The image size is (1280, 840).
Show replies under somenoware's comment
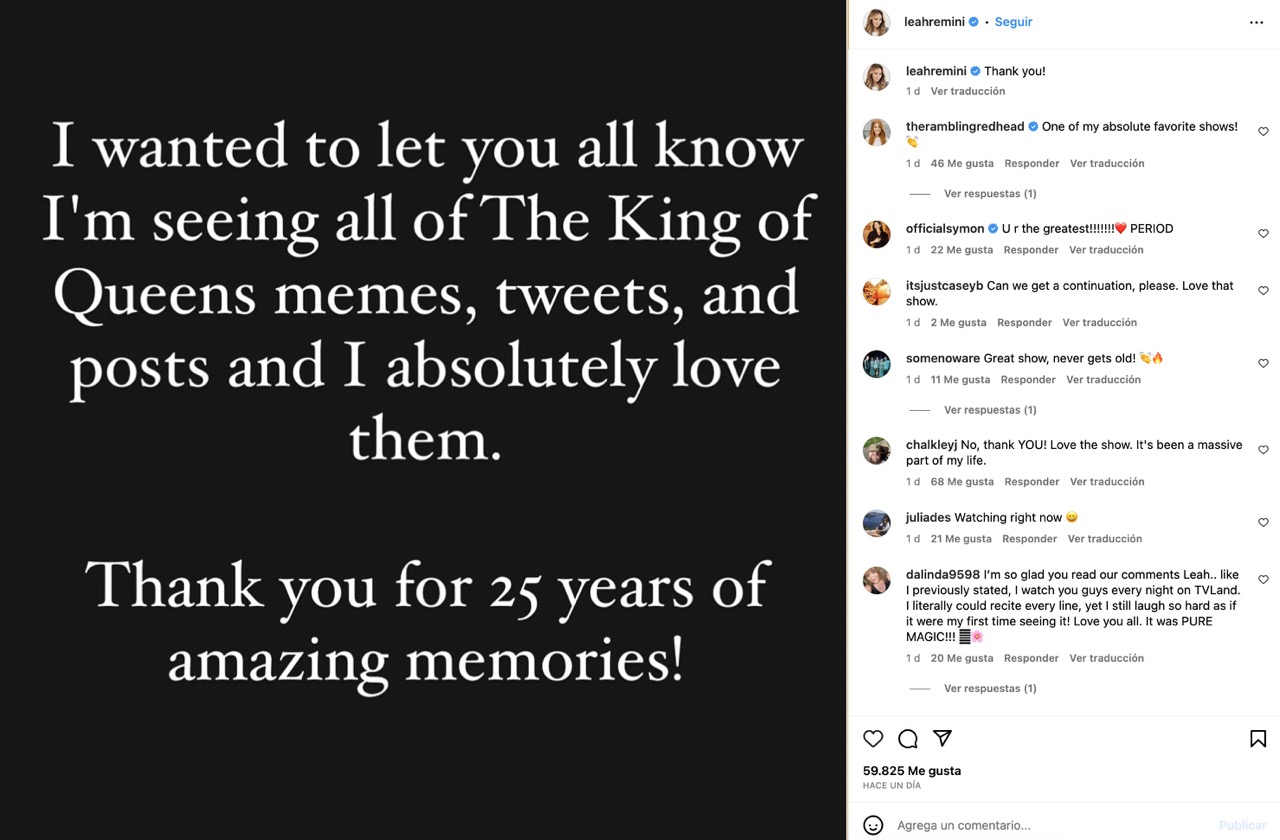989,410
